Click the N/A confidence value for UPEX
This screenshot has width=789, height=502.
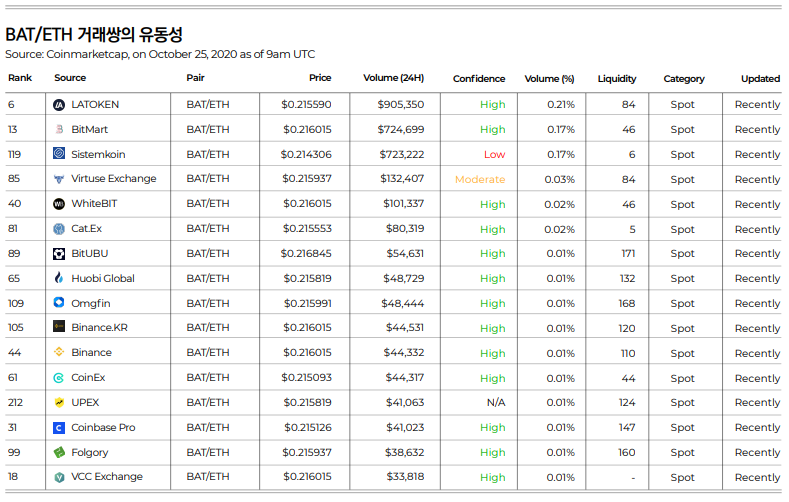click(x=496, y=402)
